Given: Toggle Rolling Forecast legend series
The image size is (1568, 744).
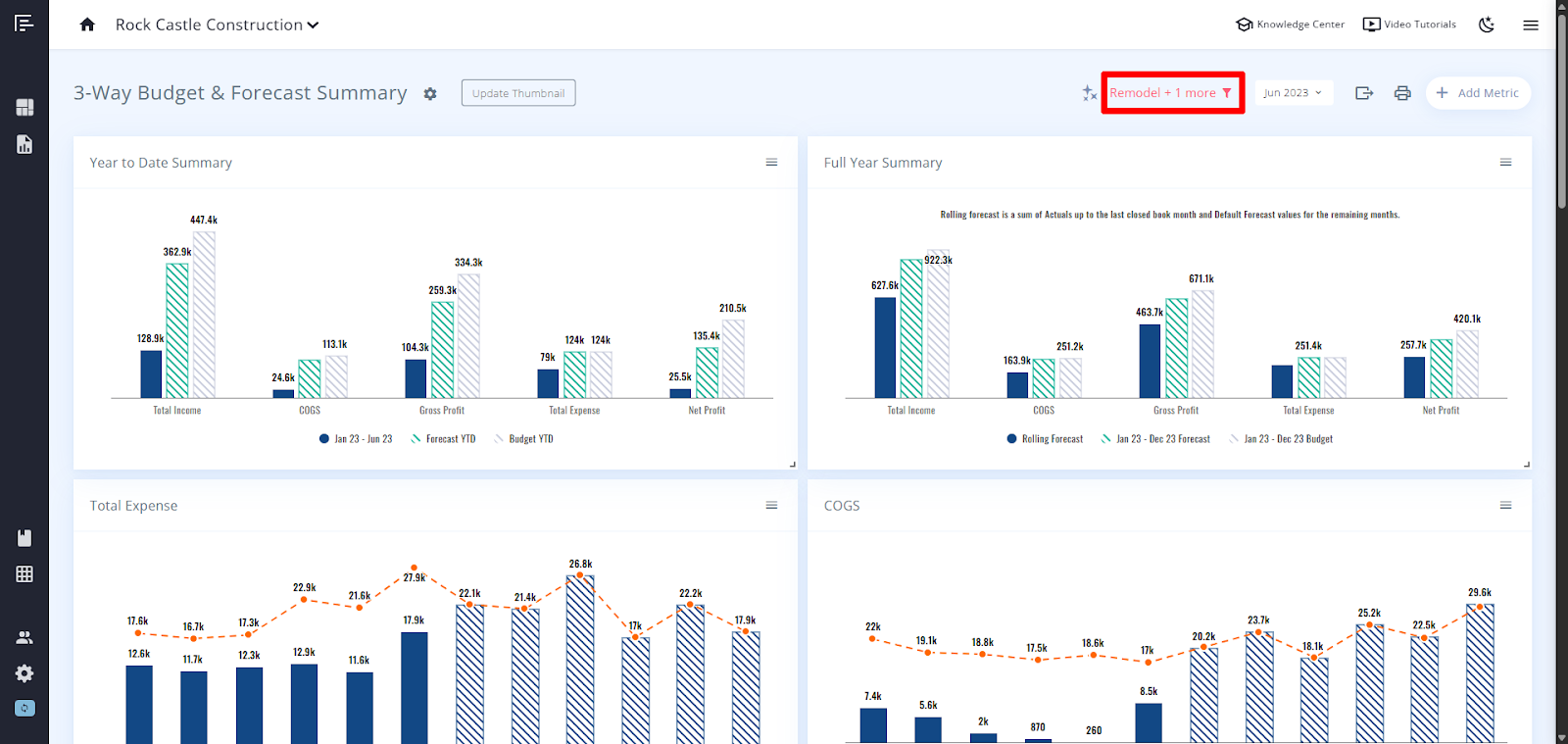Looking at the screenshot, I should (x=1045, y=439).
